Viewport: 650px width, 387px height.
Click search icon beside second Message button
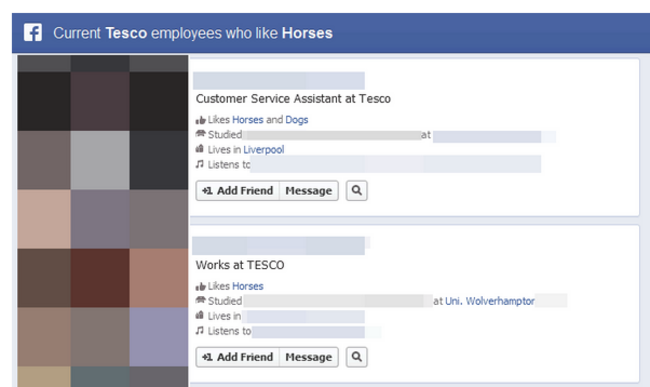tap(357, 357)
